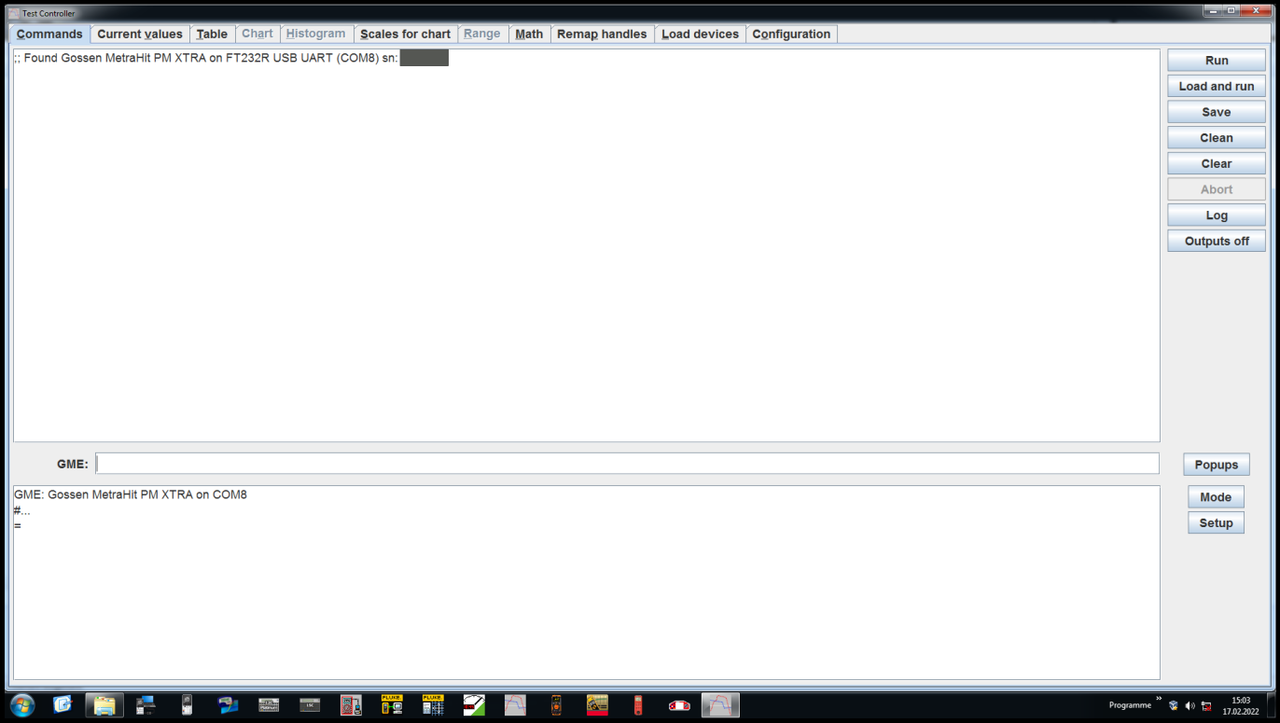Open the orange handheld multimeter taskbar icon
The width and height of the screenshot is (1280, 723).
[556, 706]
